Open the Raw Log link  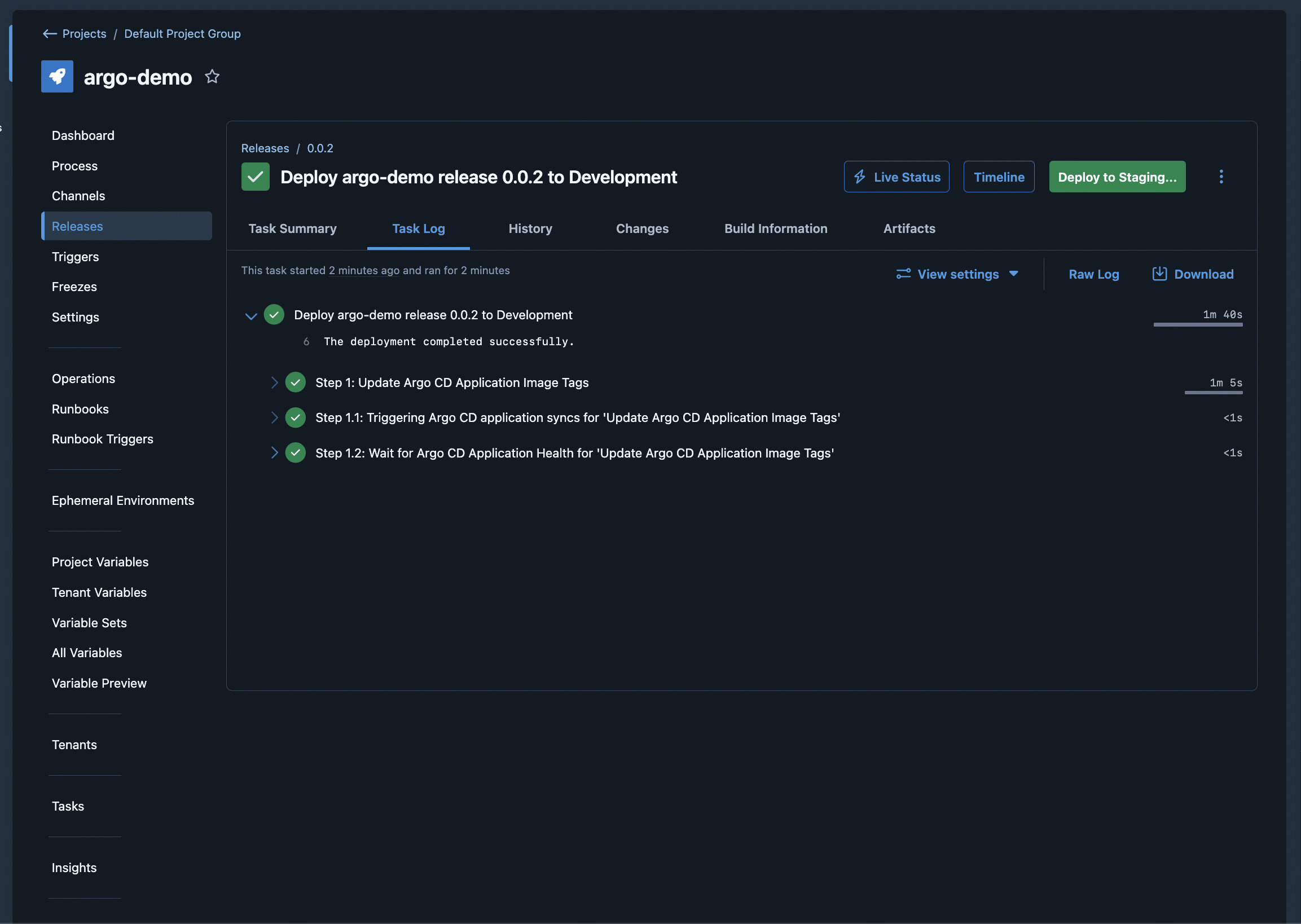pos(1094,274)
